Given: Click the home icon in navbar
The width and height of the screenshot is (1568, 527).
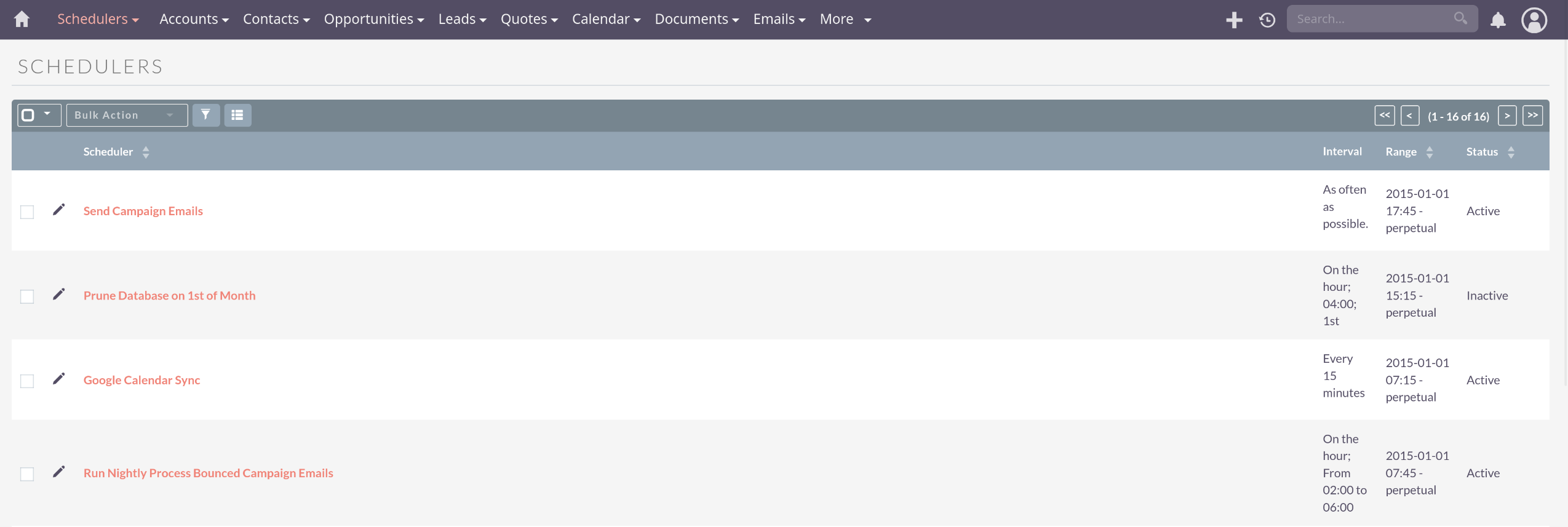Looking at the screenshot, I should tap(22, 19).
